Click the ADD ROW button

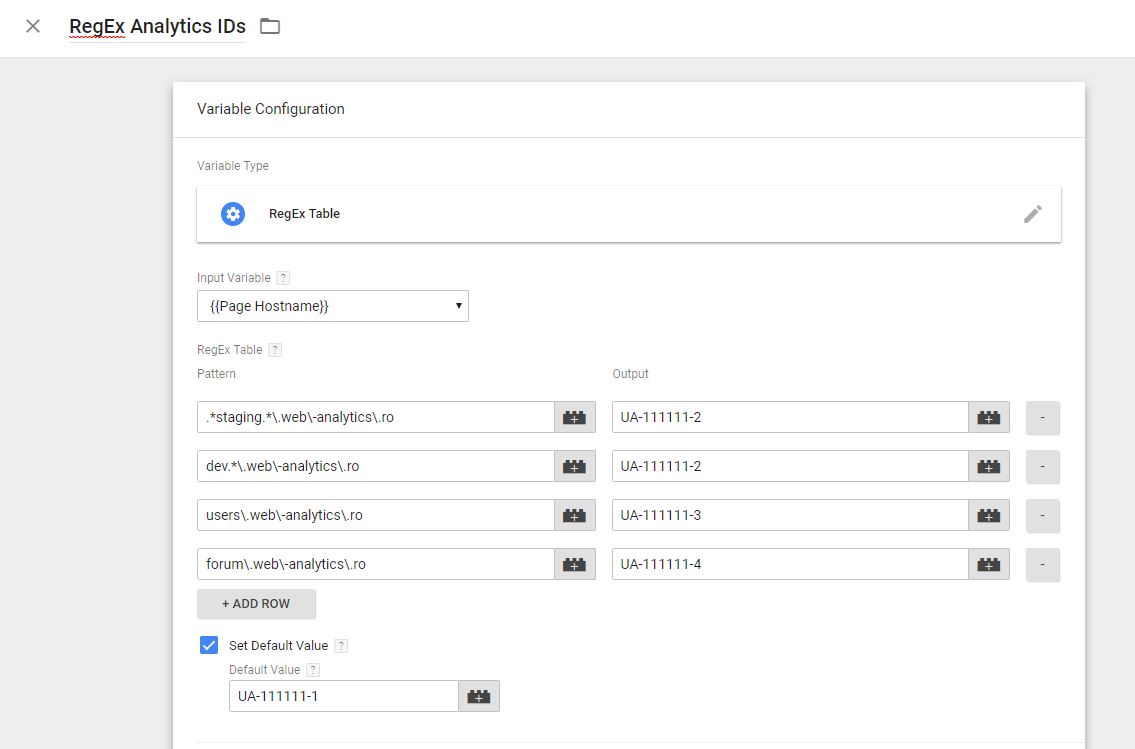256,603
